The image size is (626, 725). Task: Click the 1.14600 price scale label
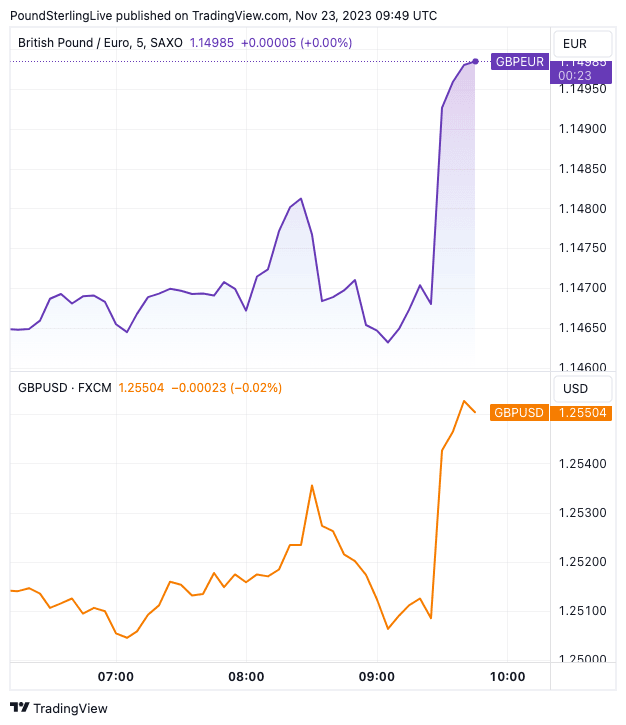click(x=583, y=368)
